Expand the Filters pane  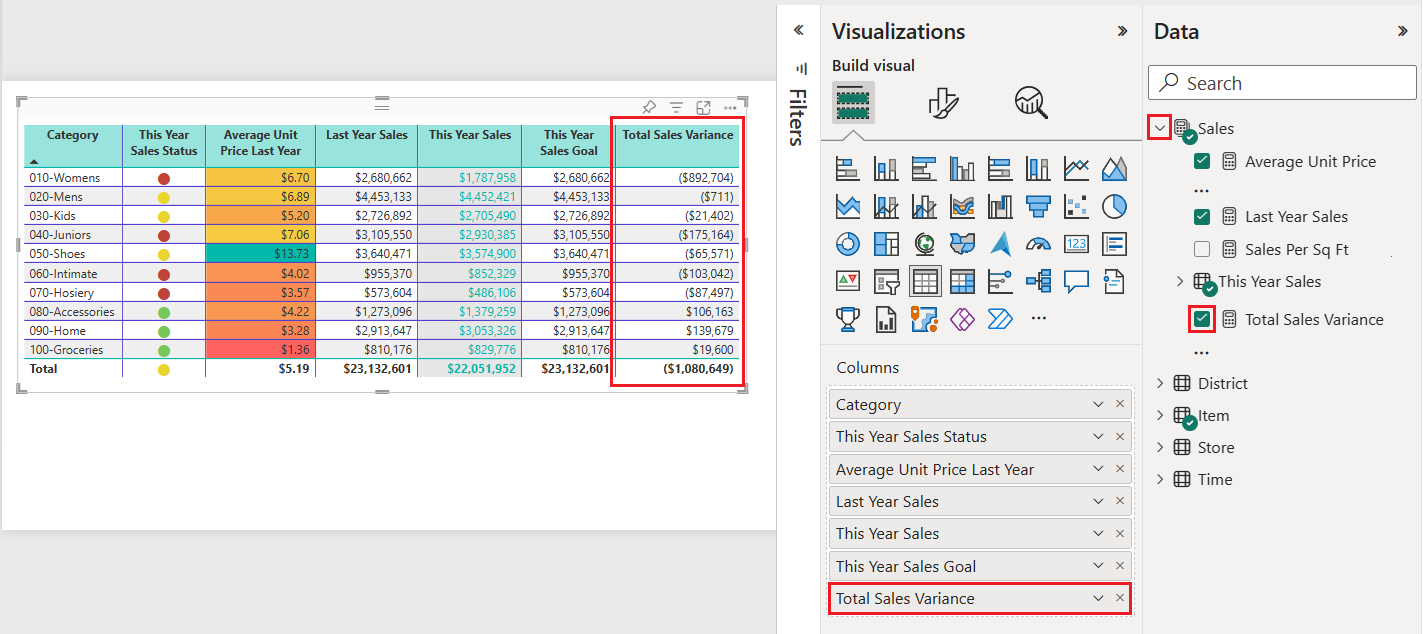click(798, 30)
